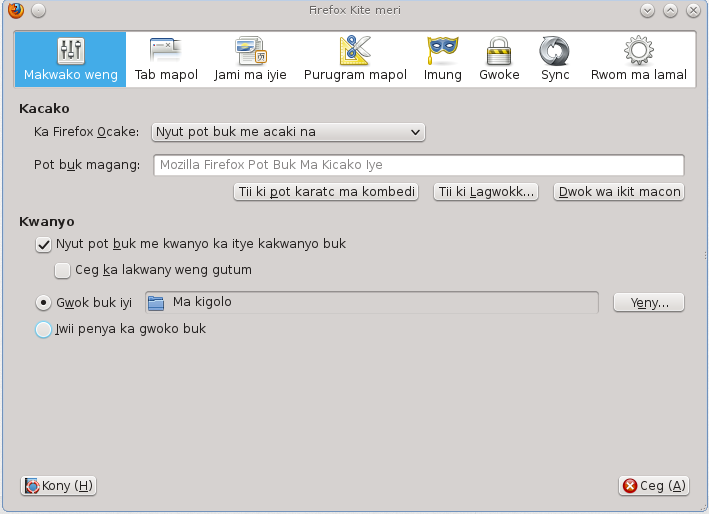Click the red X icon on the Ceg button

pos(629,486)
